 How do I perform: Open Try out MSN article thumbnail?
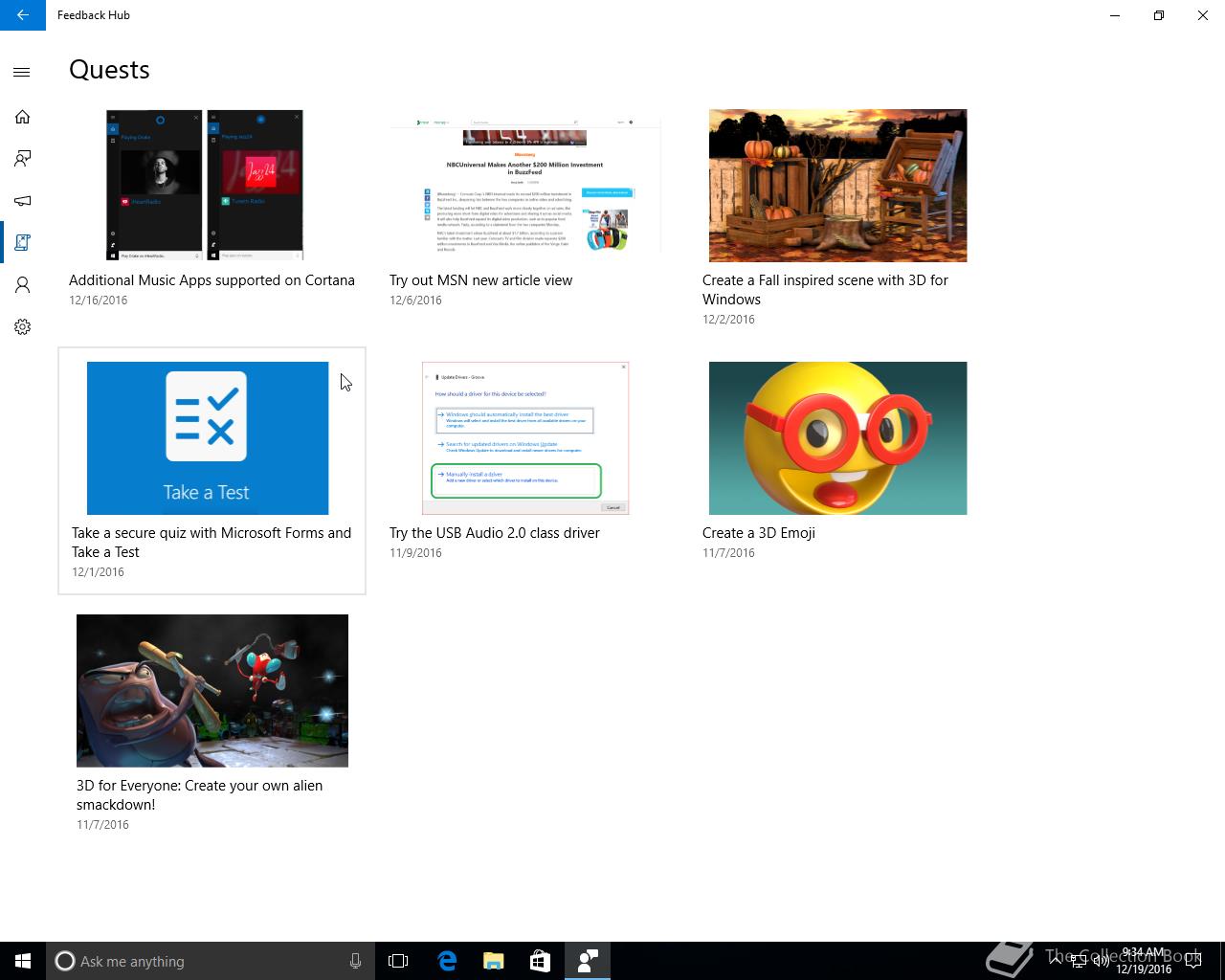(x=525, y=185)
